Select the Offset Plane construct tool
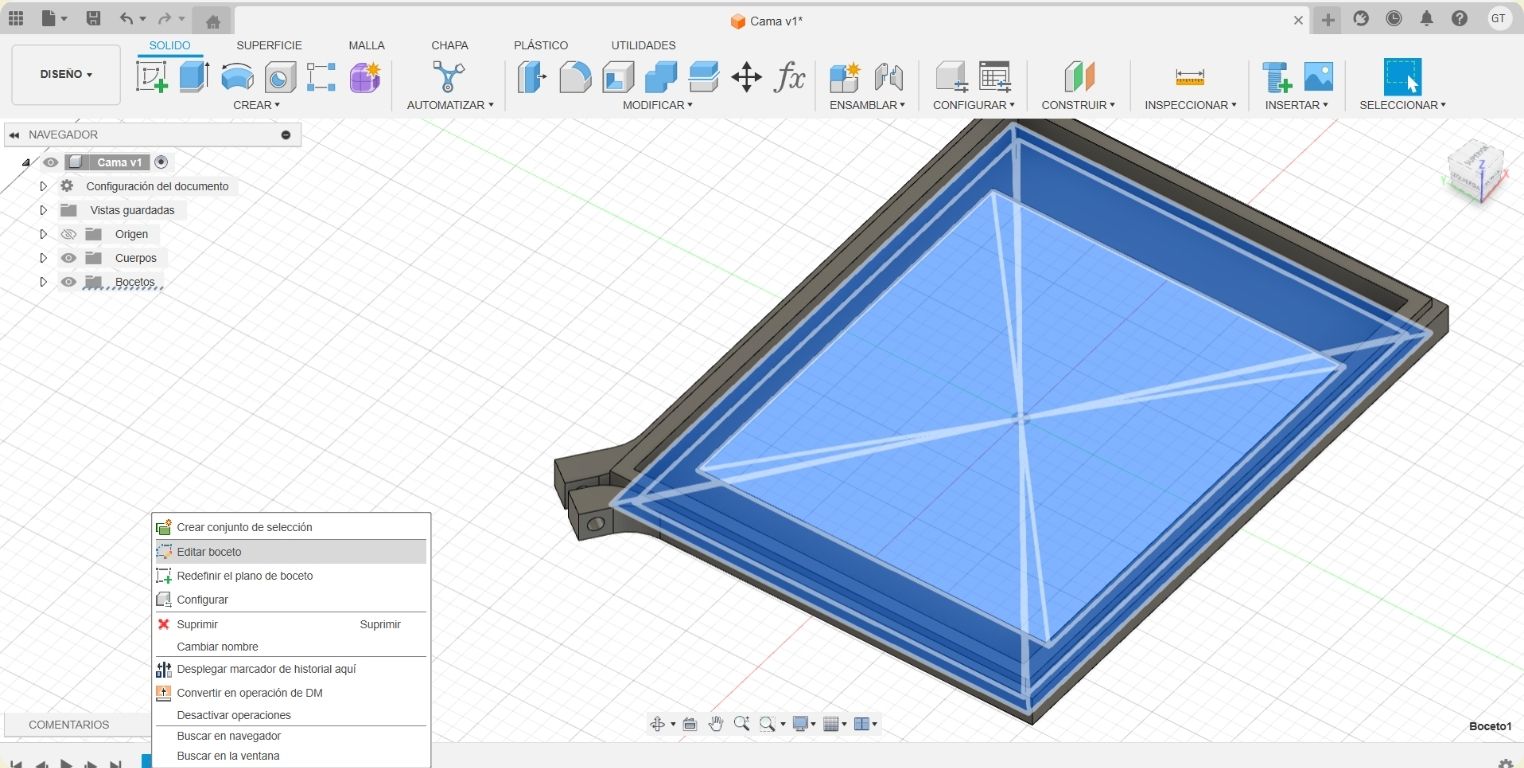This screenshot has height=768, width=1524. (x=1079, y=77)
